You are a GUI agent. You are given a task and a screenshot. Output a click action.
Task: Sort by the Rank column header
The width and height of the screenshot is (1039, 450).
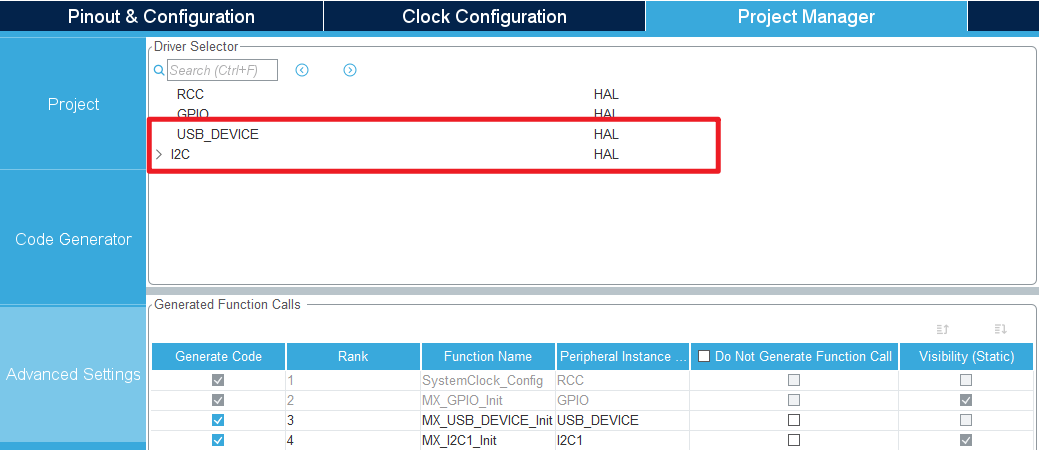click(352, 356)
